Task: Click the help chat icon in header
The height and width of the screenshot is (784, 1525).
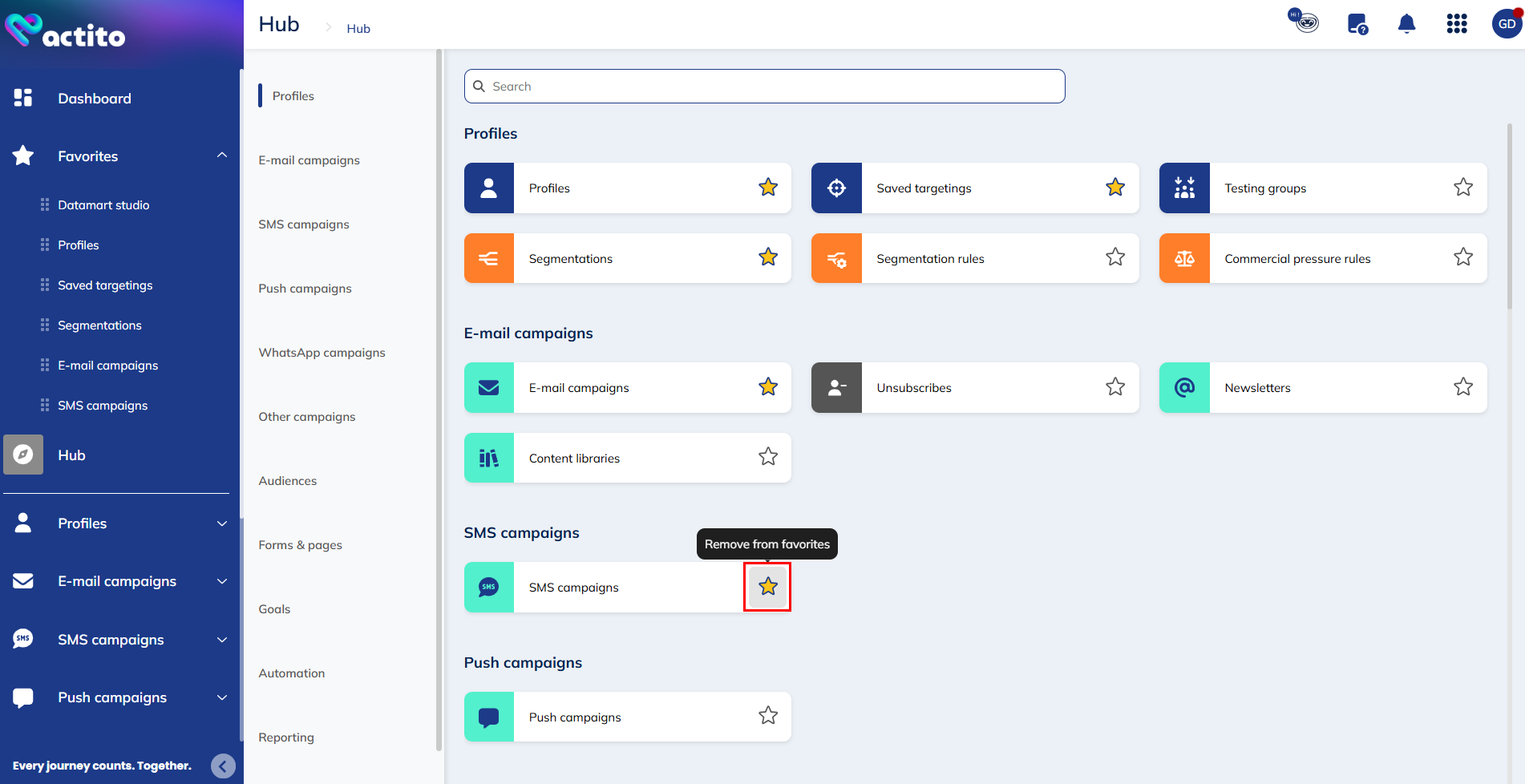Action: click(1357, 24)
